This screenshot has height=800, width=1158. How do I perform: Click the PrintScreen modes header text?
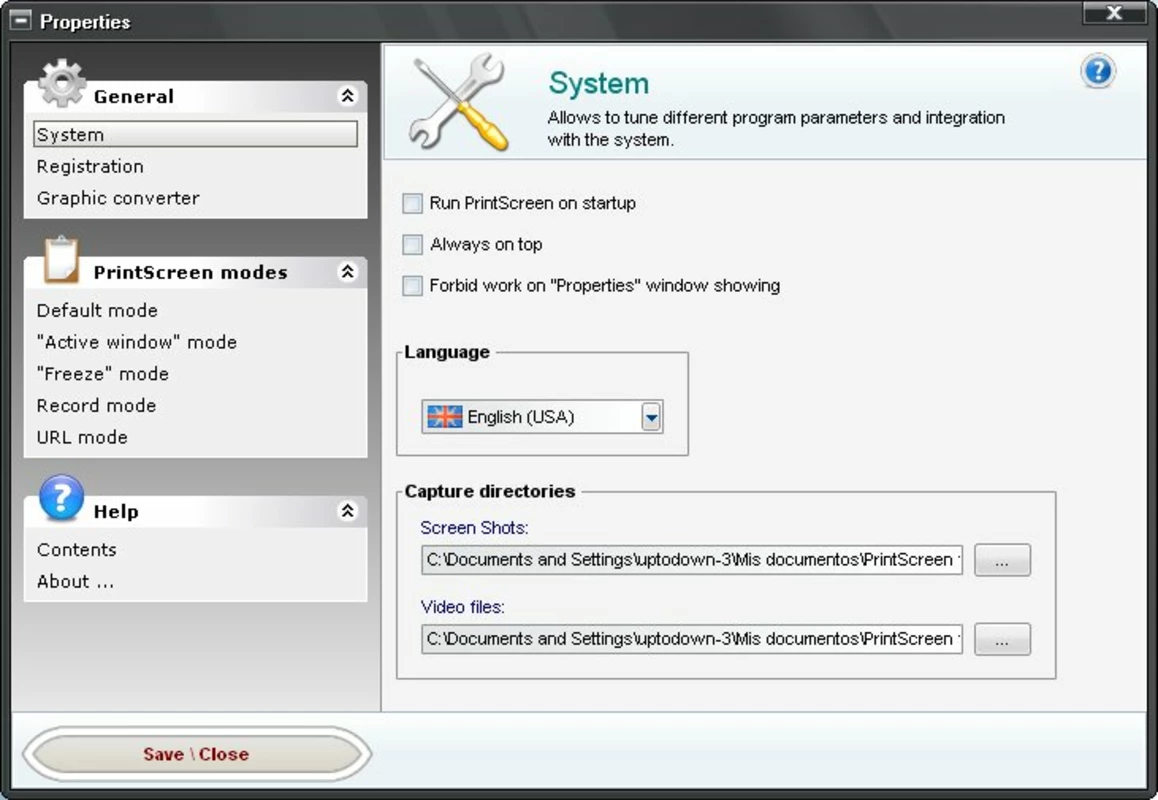pos(191,273)
